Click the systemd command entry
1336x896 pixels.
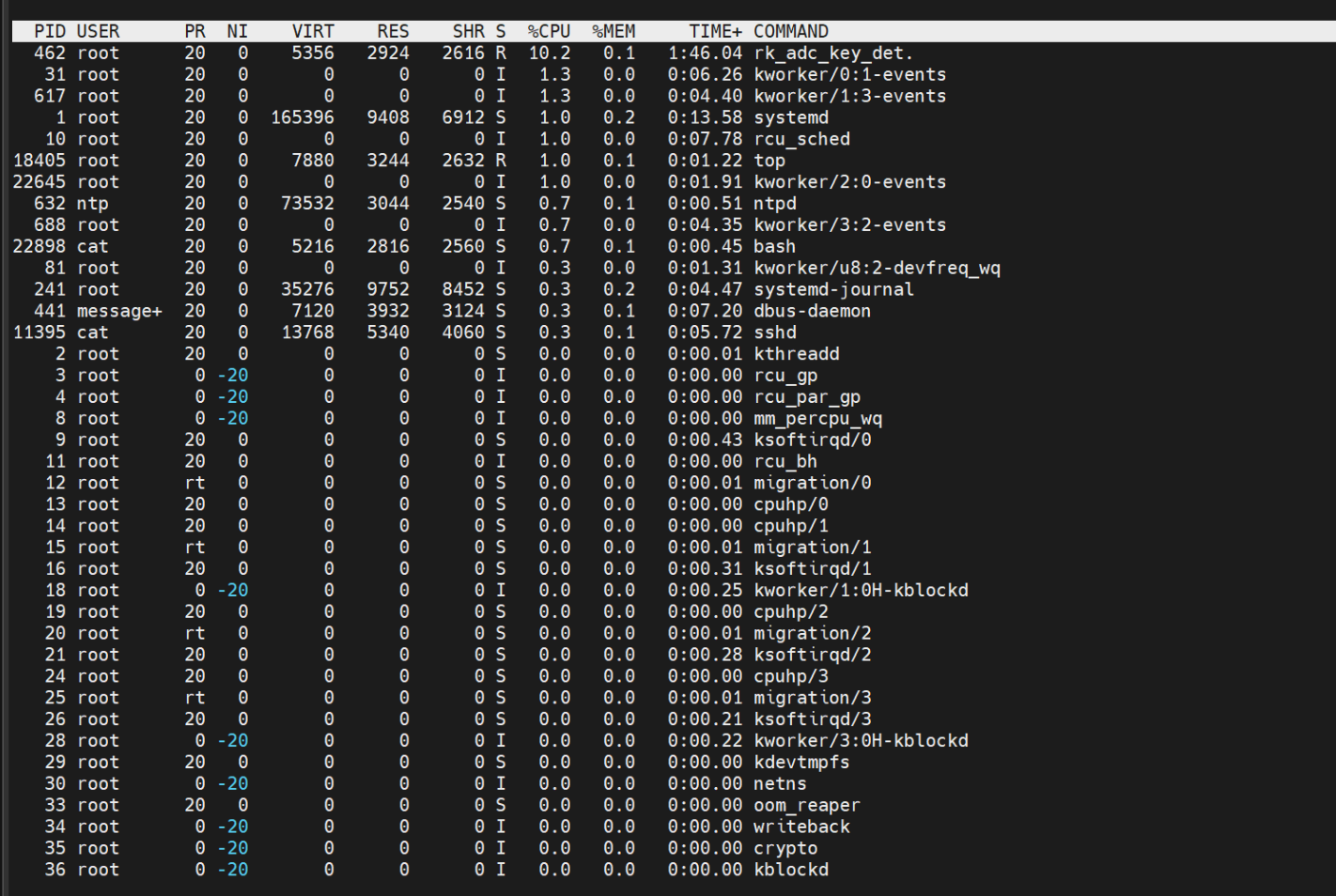tap(791, 117)
